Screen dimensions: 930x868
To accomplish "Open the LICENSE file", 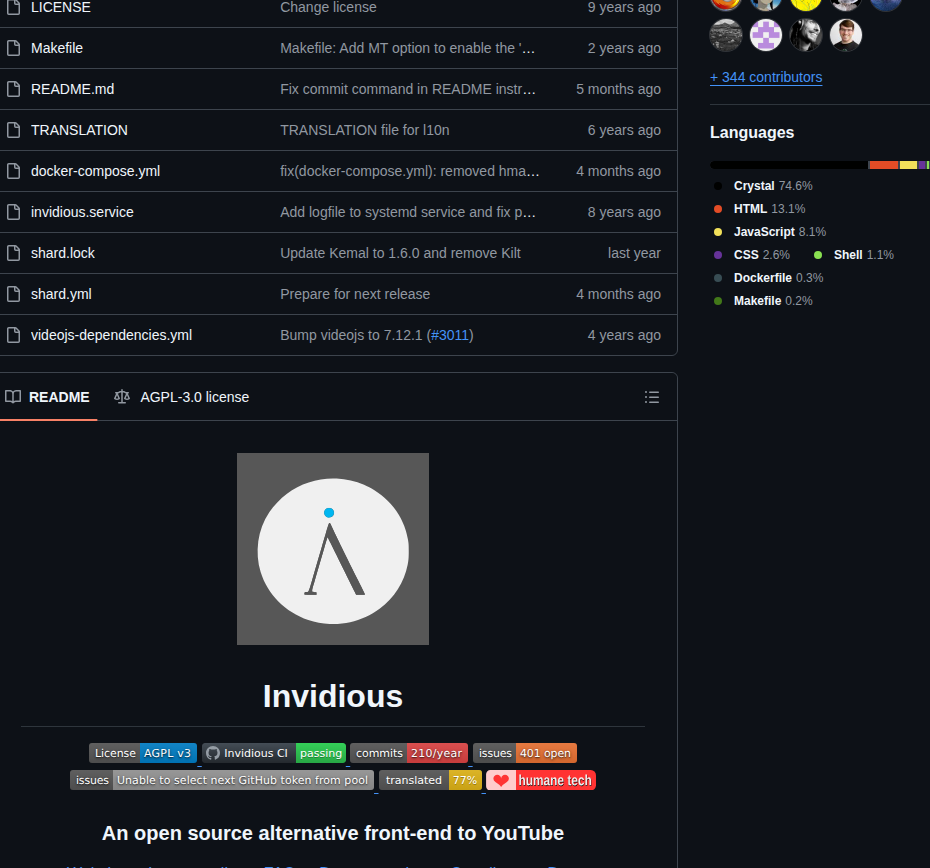I will click(x=60, y=7).
